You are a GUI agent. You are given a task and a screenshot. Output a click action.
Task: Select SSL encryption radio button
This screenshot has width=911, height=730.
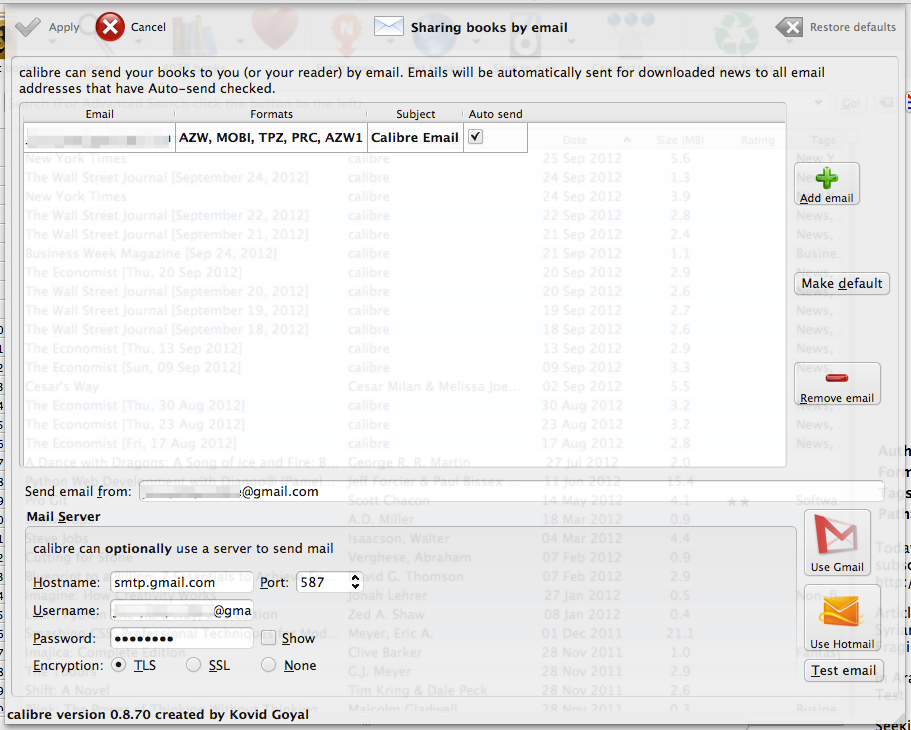point(193,665)
